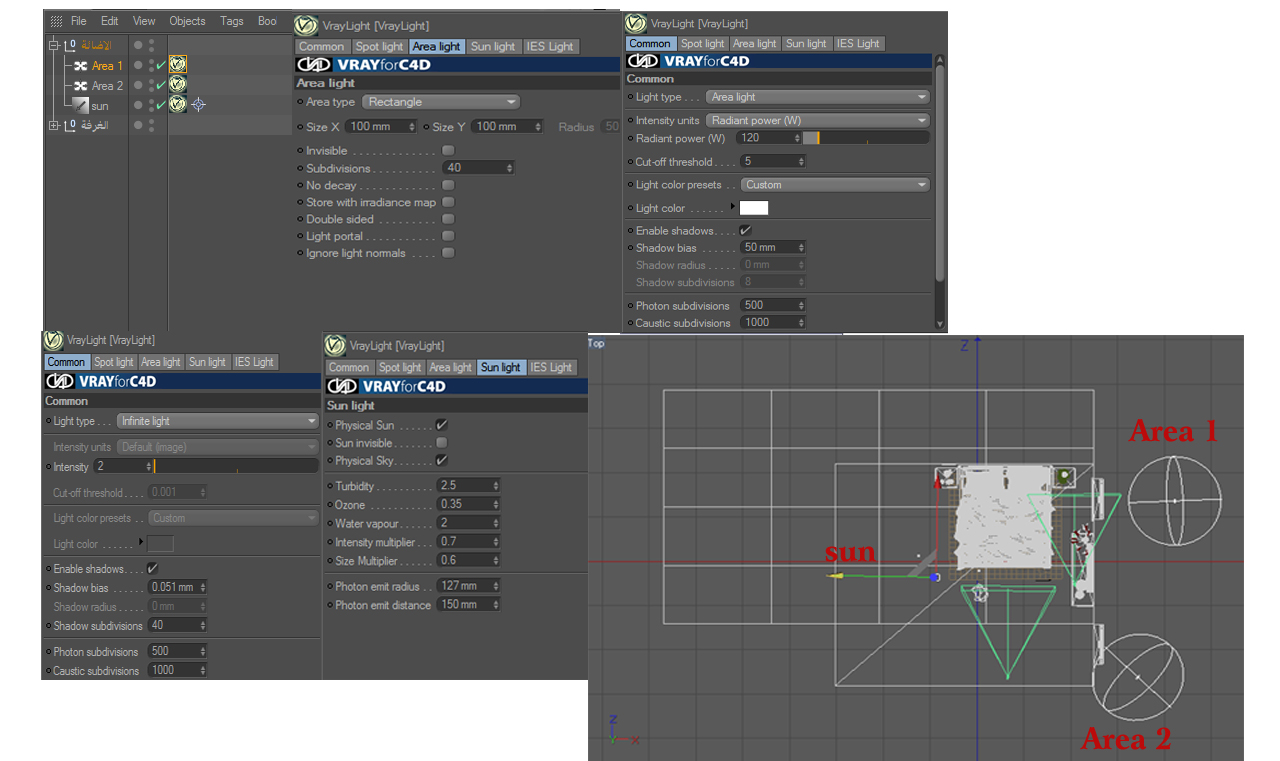This screenshot has width=1280, height=761.
Task: Enable the Double sided checkbox
Action: coord(448,219)
